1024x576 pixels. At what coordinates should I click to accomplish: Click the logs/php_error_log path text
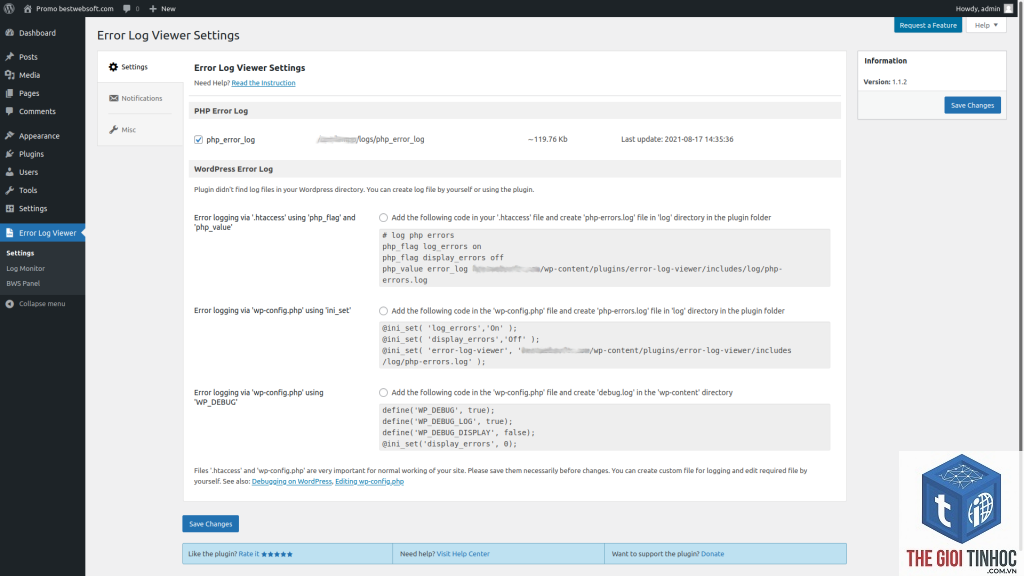371,139
